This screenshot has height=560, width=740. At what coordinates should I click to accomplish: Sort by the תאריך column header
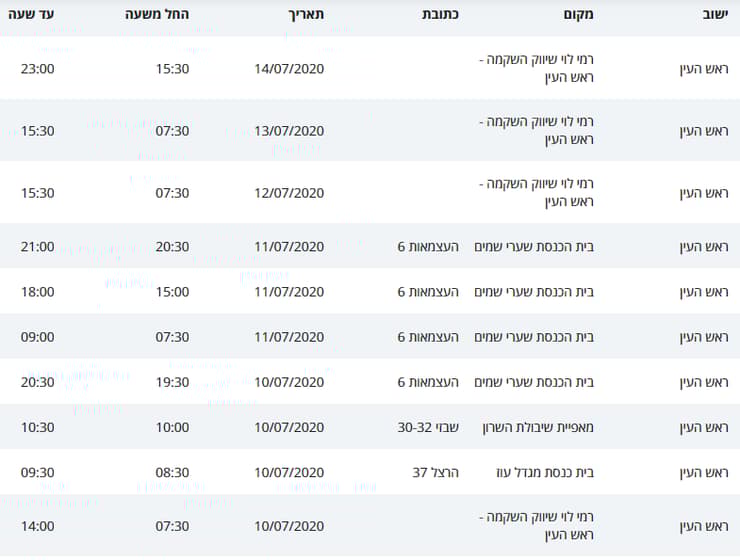tap(306, 14)
